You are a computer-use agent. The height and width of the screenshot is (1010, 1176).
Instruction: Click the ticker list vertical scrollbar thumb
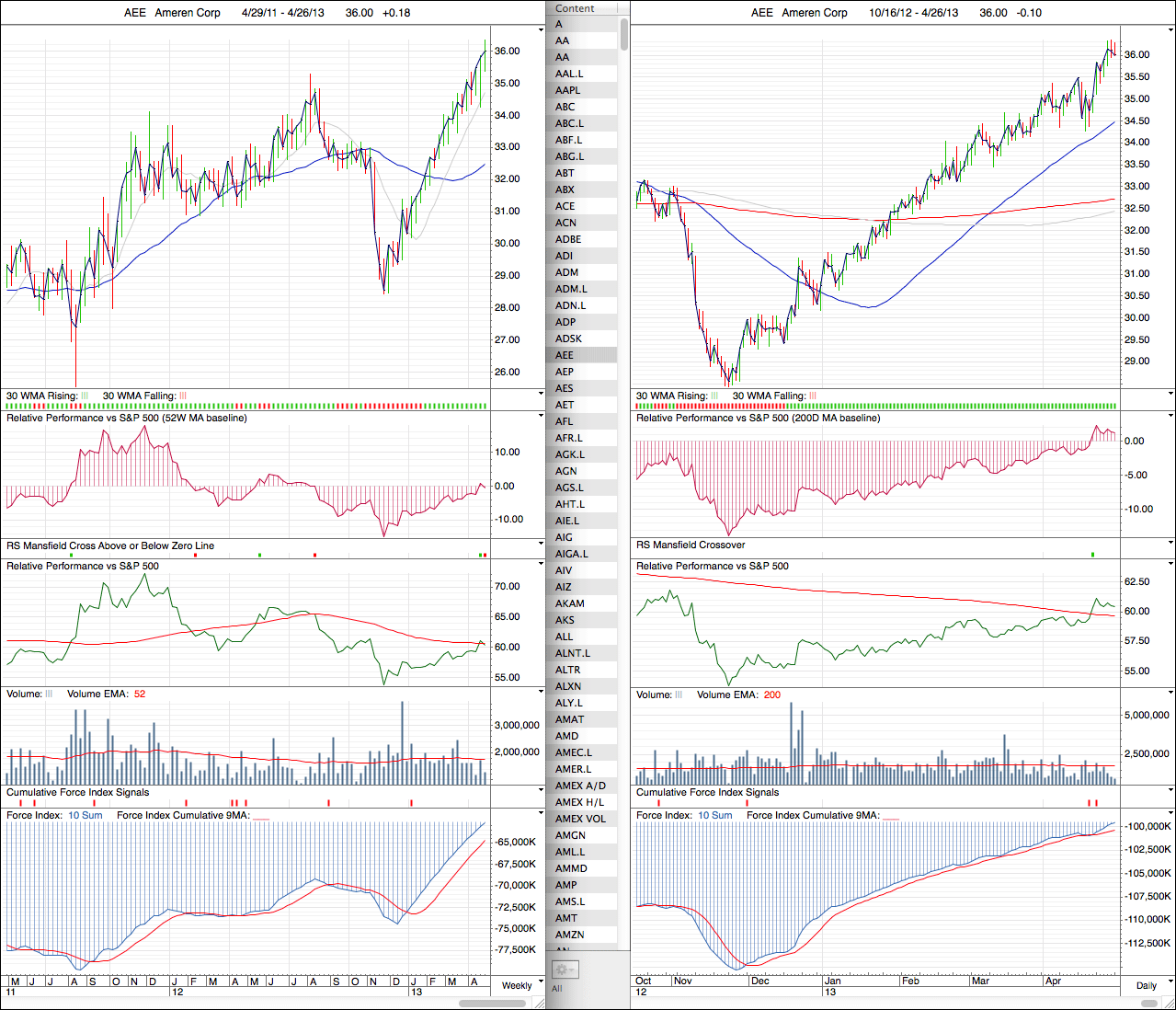[624, 33]
